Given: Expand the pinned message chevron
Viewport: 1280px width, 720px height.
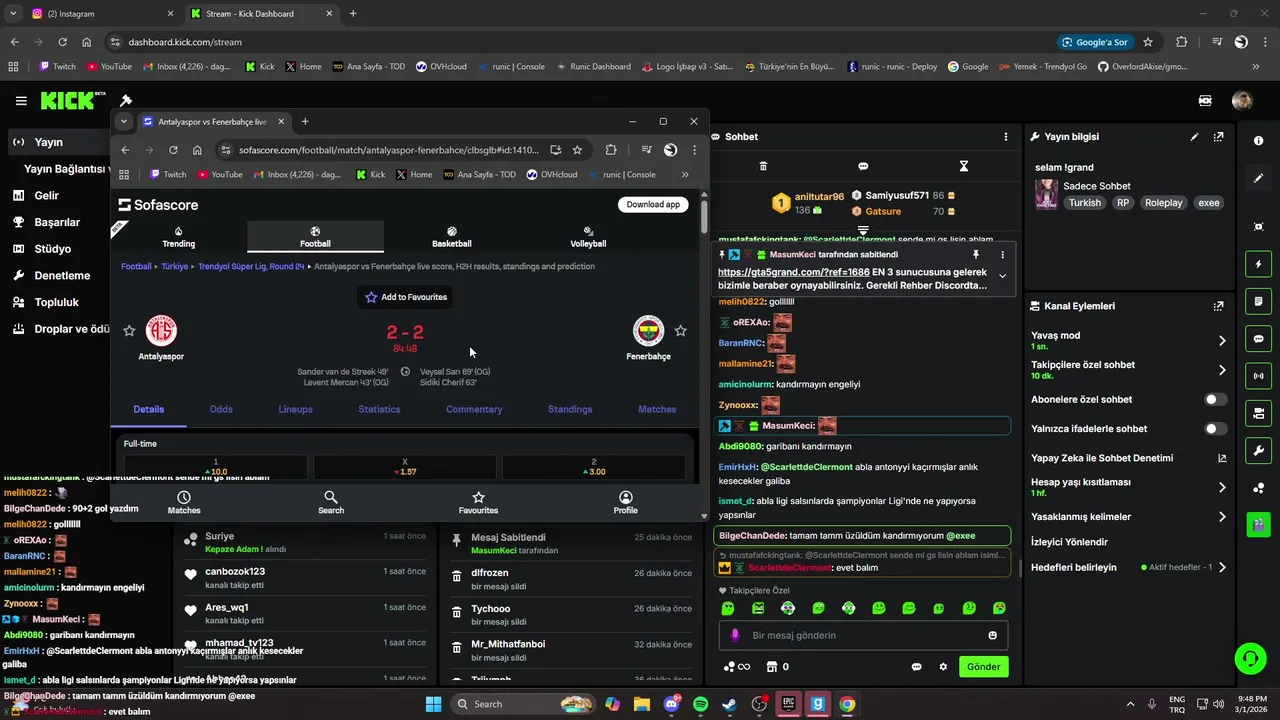Looking at the screenshot, I should (x=1002, y=276).
